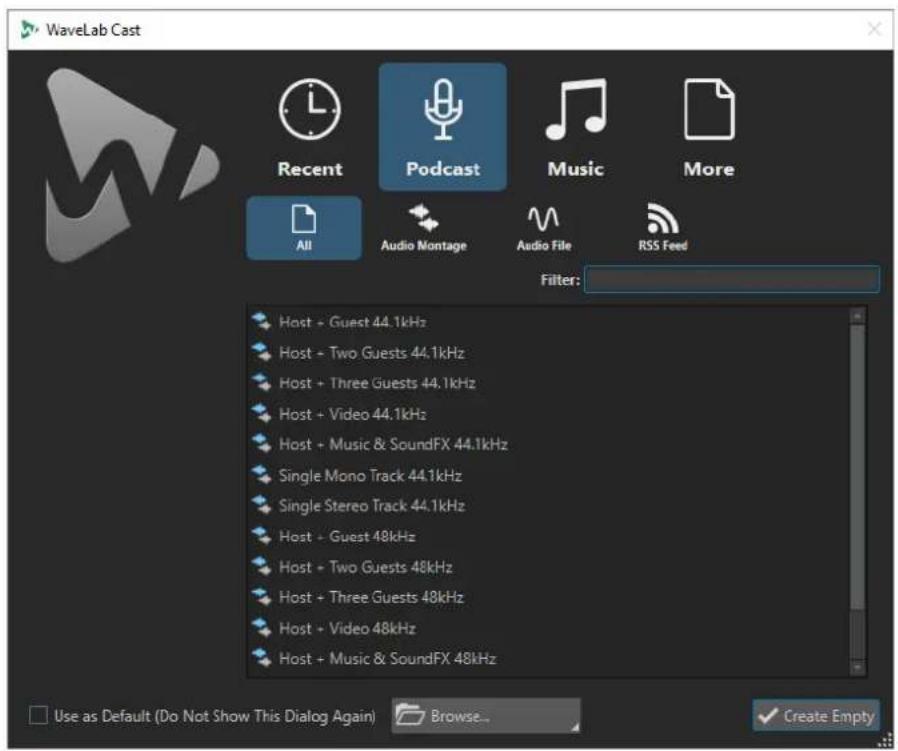Click montage icon beside Host + Guest 44.1kHz
This screenshot has height=751, width=898.
point(261,321)
